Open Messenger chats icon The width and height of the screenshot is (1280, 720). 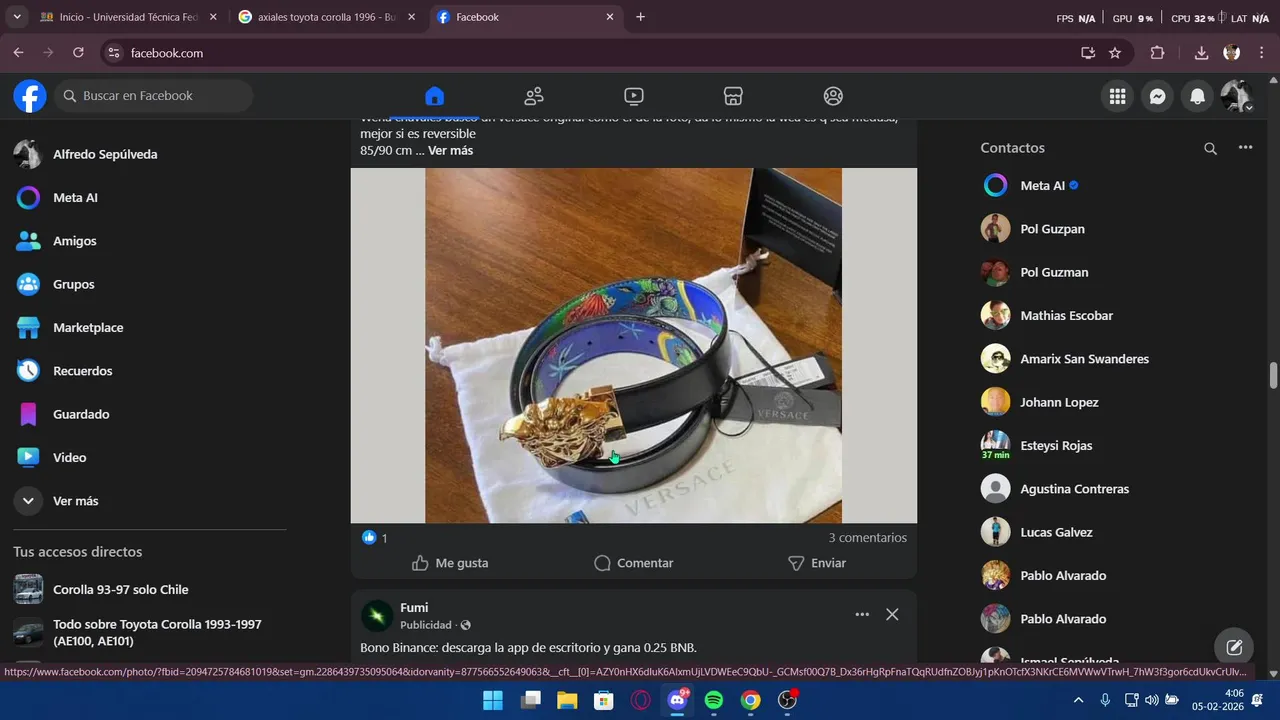point(1157,96)
